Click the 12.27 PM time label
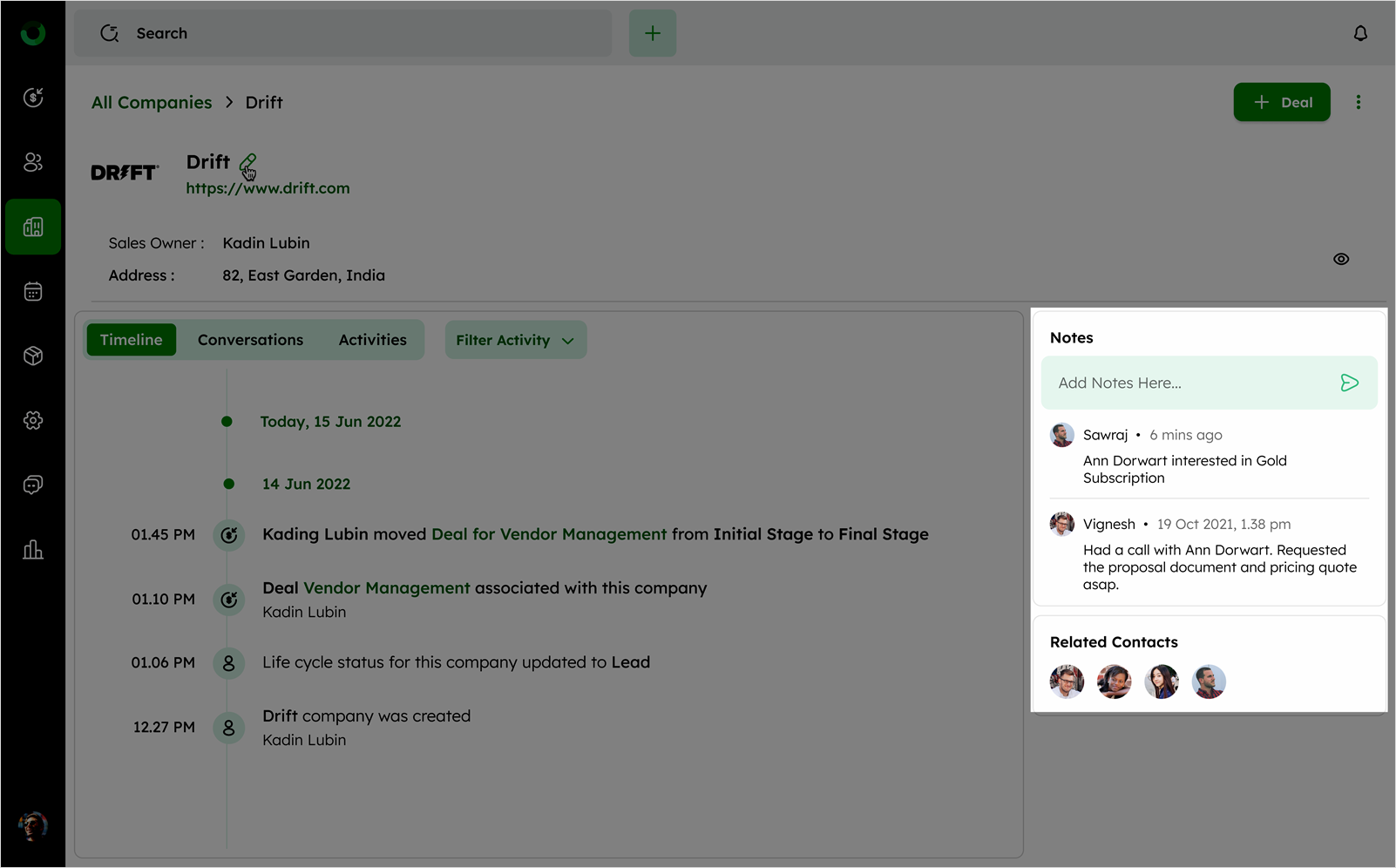Screen dimensions: 1396x868 [164, 728]
